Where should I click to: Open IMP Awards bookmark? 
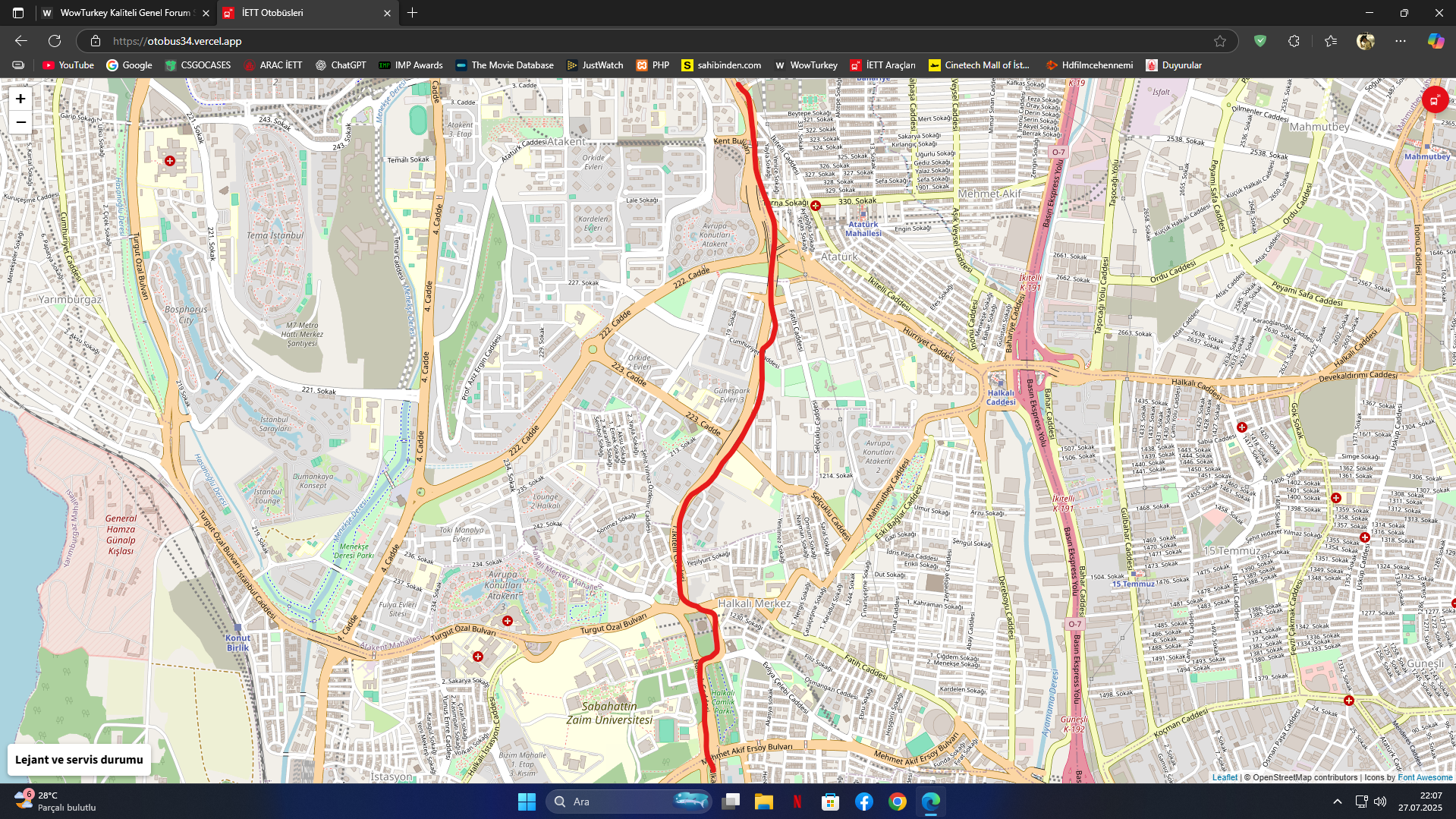410,65
